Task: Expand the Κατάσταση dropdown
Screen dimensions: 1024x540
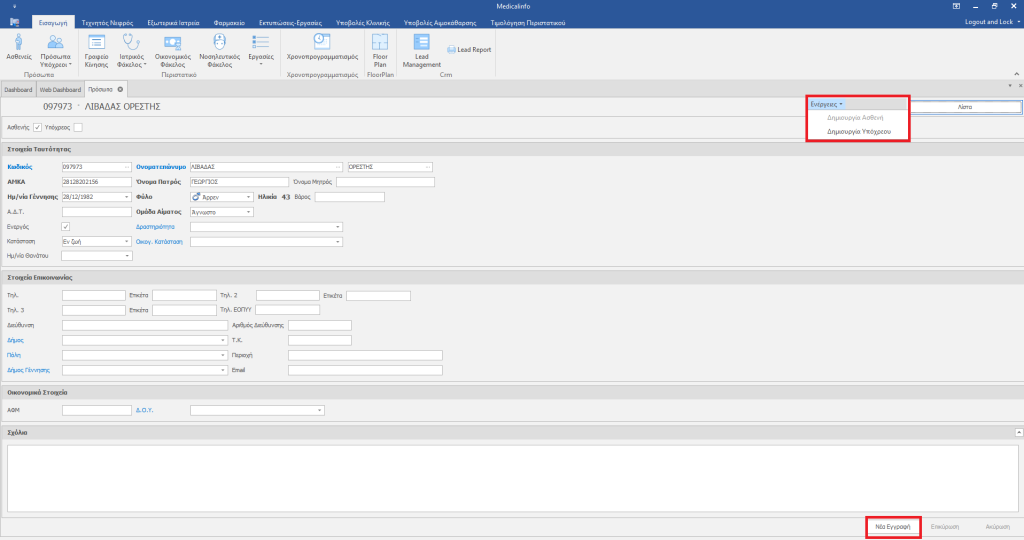Action: tap(126, 242)
